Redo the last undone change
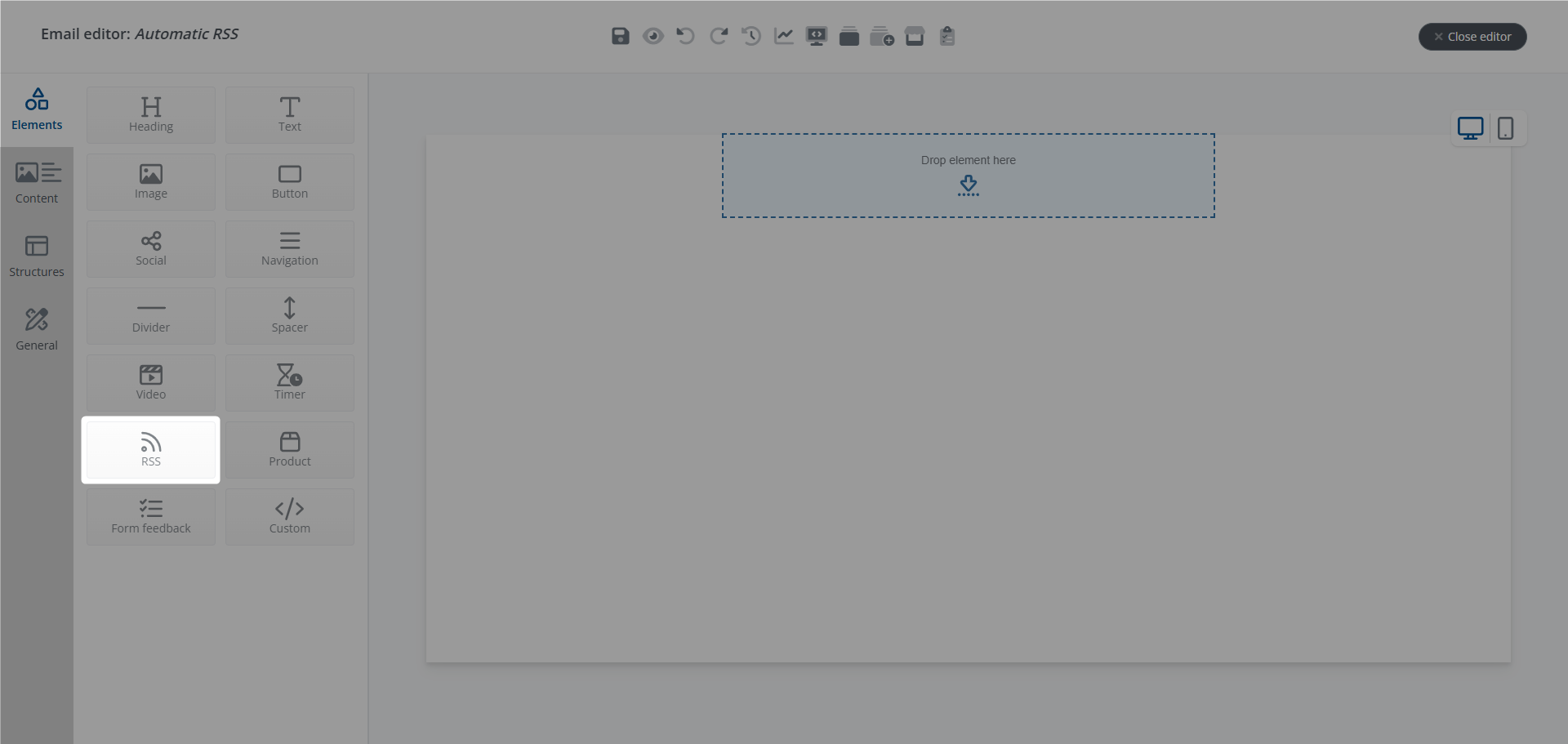This screenshot has width=1568, height=744. [718, 36]
